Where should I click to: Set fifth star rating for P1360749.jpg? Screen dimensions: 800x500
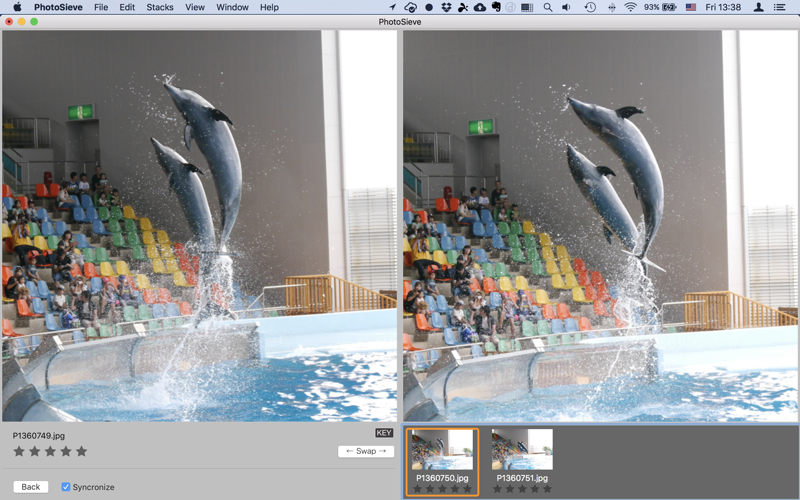click(x=82, y=452)
